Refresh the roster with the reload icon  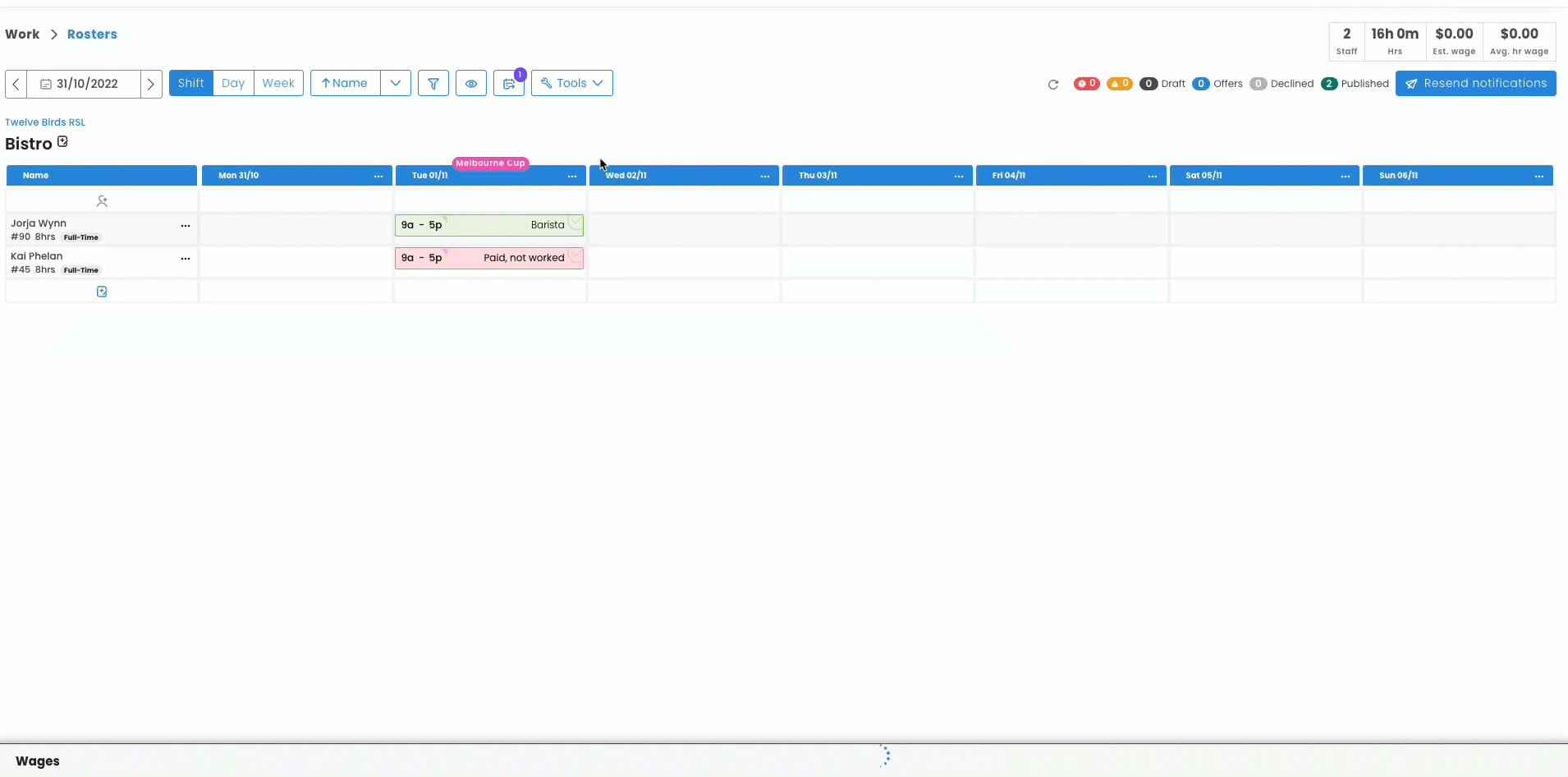point(1053,85)
